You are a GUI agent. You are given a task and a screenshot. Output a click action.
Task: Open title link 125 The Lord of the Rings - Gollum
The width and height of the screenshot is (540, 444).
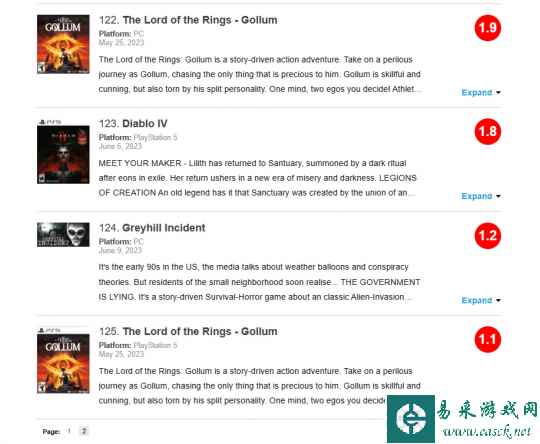click(200, 331)
